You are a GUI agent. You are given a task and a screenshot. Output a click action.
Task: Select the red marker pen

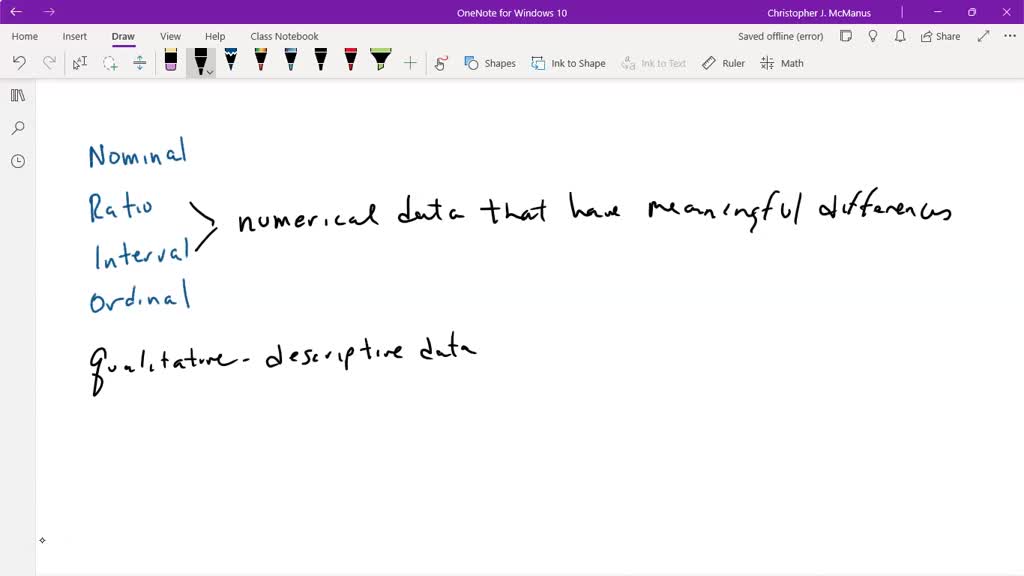[350, 62]
